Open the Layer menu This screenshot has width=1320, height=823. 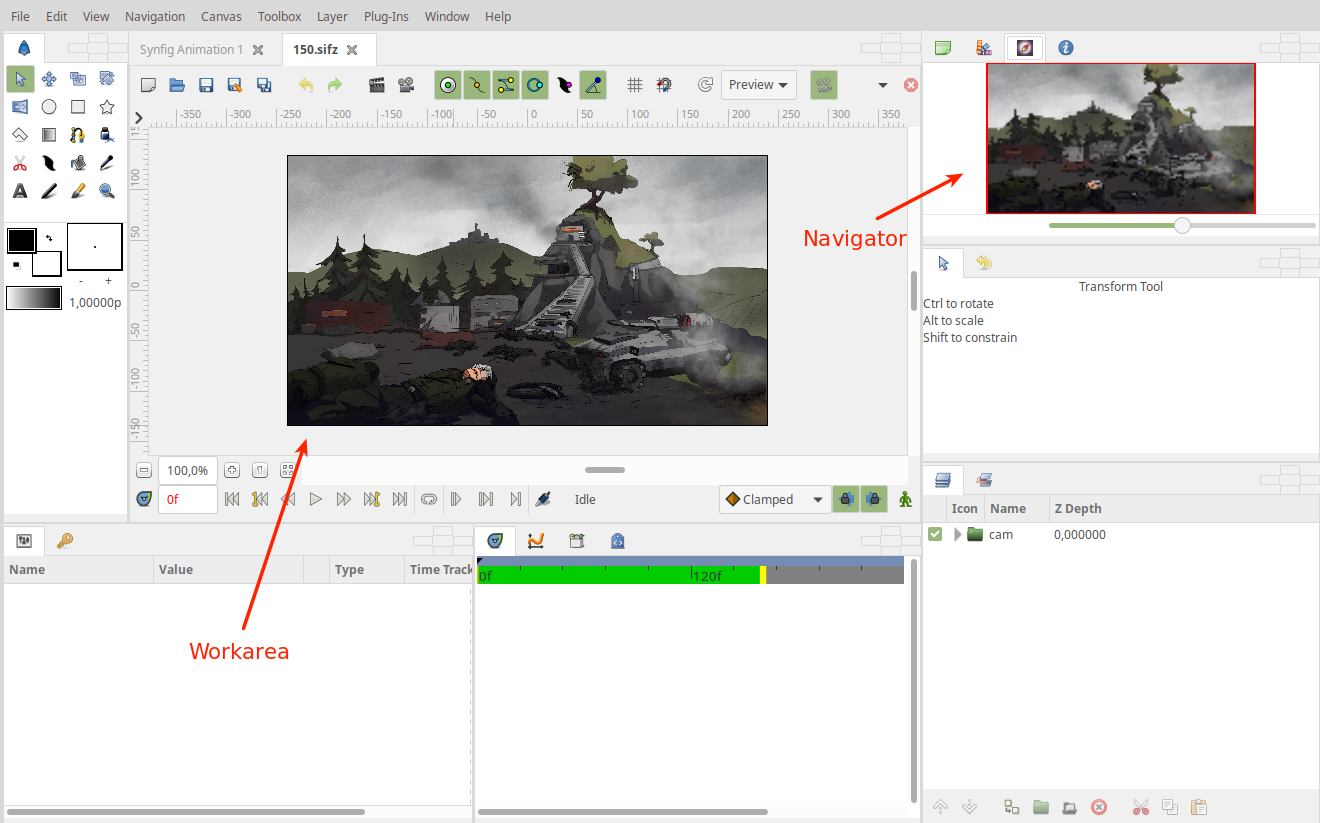pyautogui.click(x=332, y=16)
